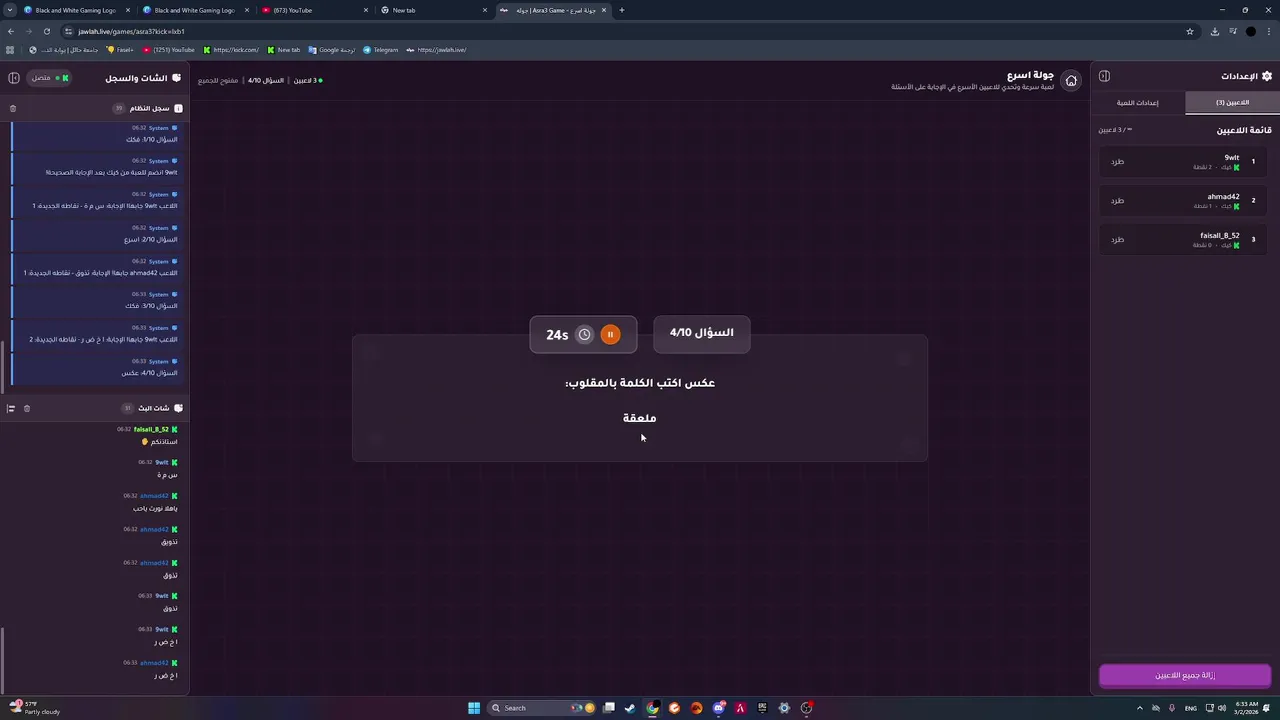Select the 9wlt player row

point(1185,161)
